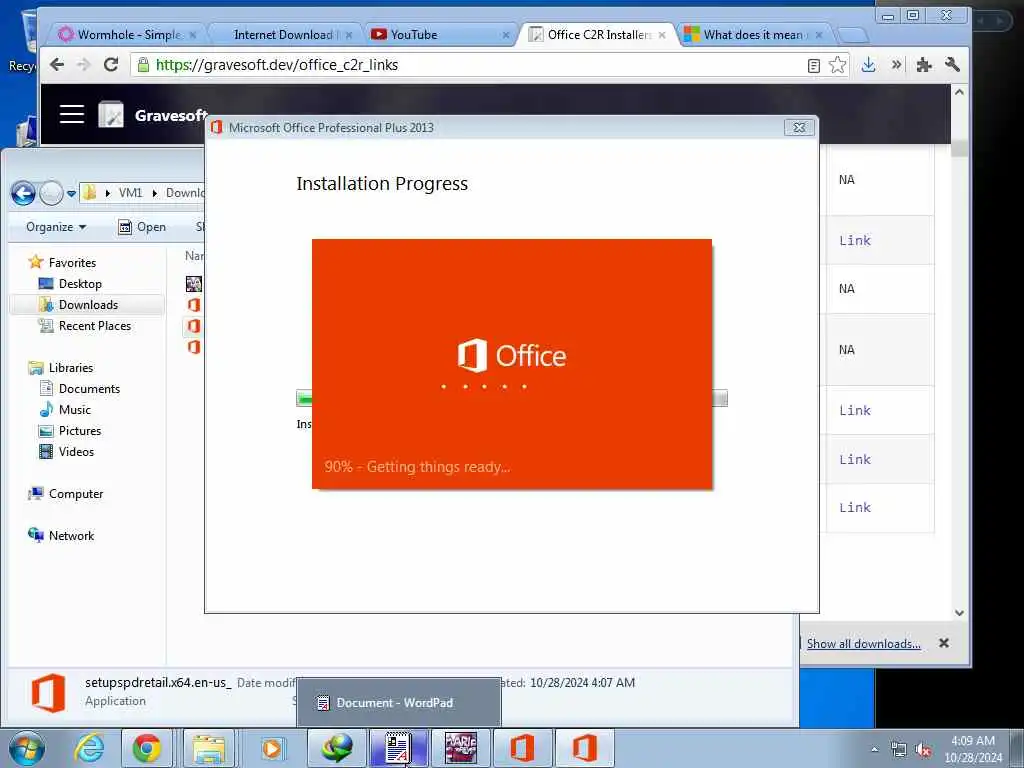Bookmark this page with the star icon

pos(837,65)
